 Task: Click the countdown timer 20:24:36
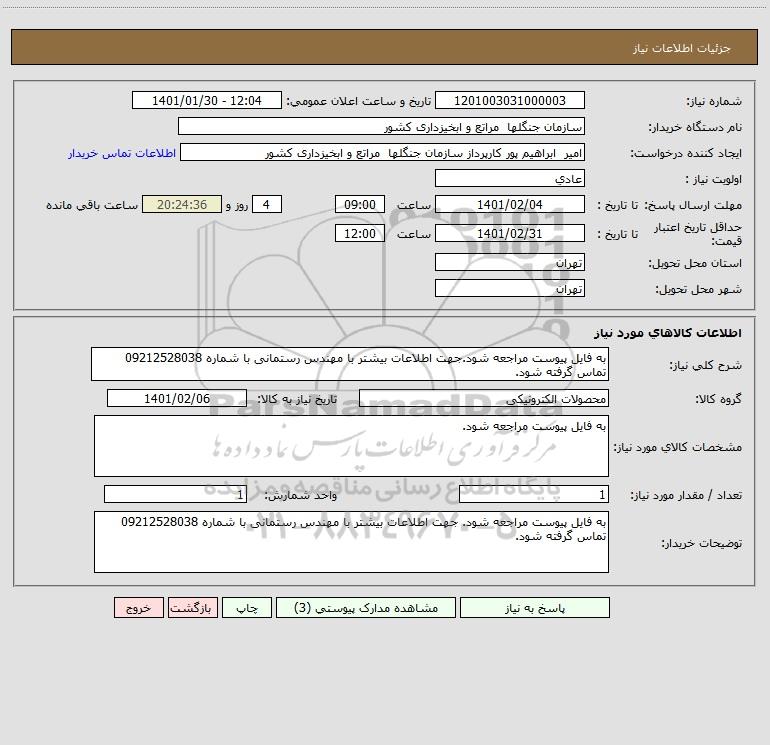tap(182, 204)
